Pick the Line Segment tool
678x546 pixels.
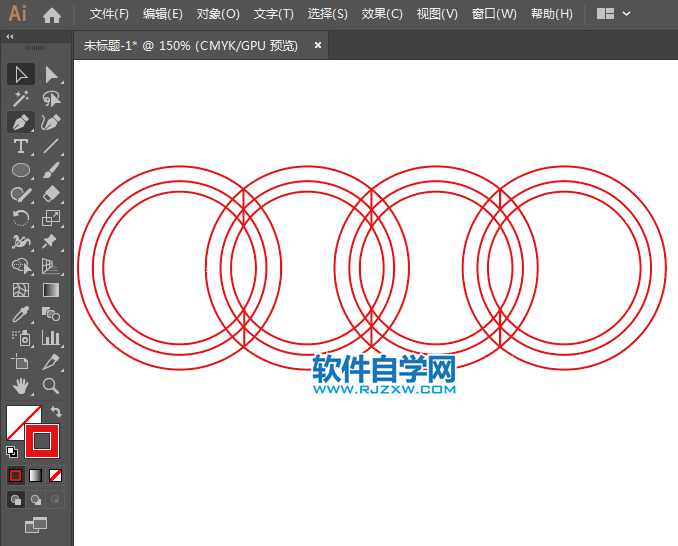(x=51, y=146)
